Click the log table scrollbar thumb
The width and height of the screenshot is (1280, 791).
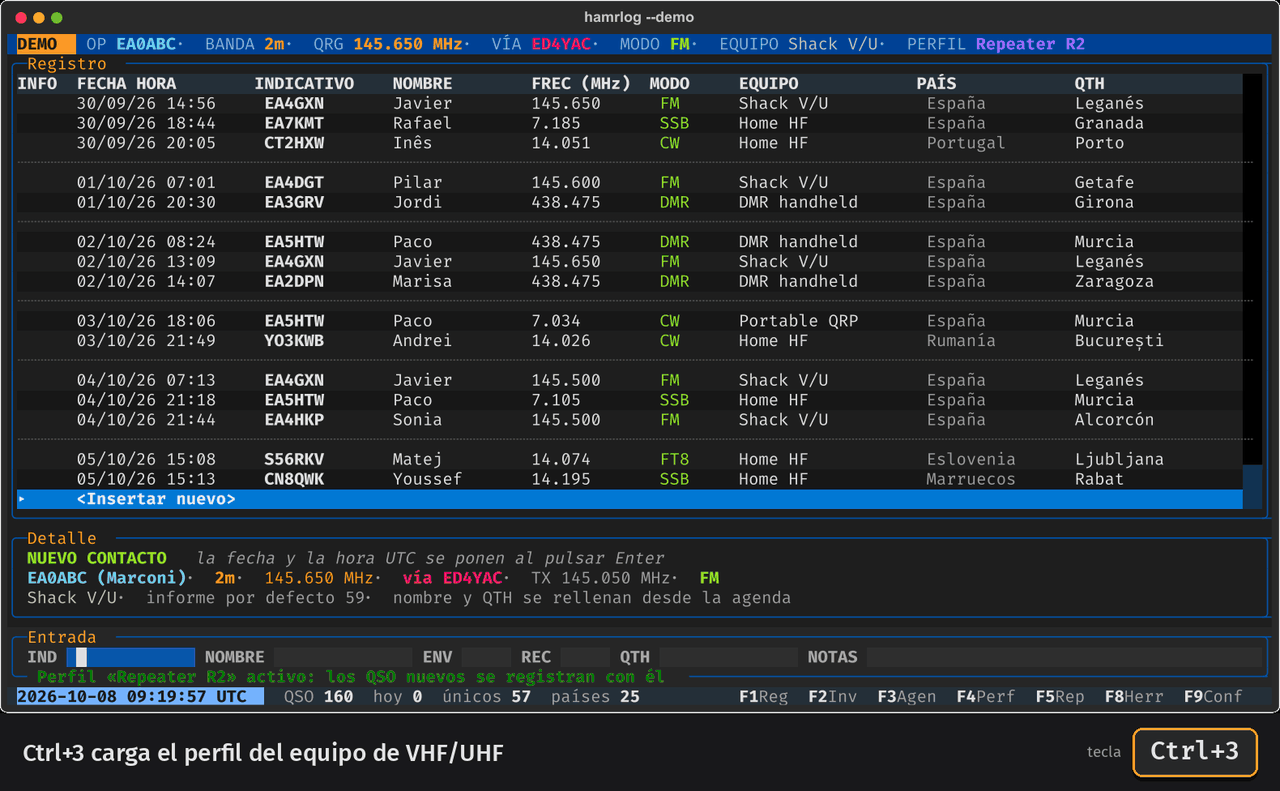tap(1252, 487)
